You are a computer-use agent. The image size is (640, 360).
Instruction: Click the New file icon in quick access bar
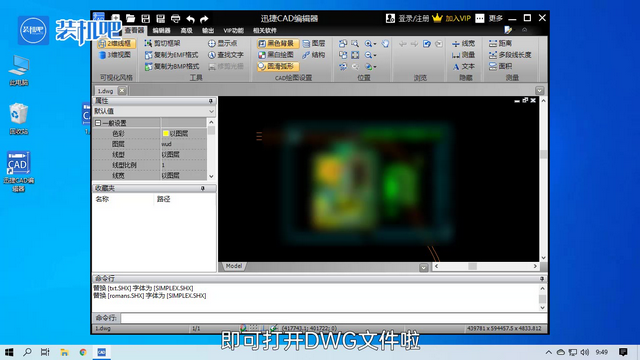[116, 18]
